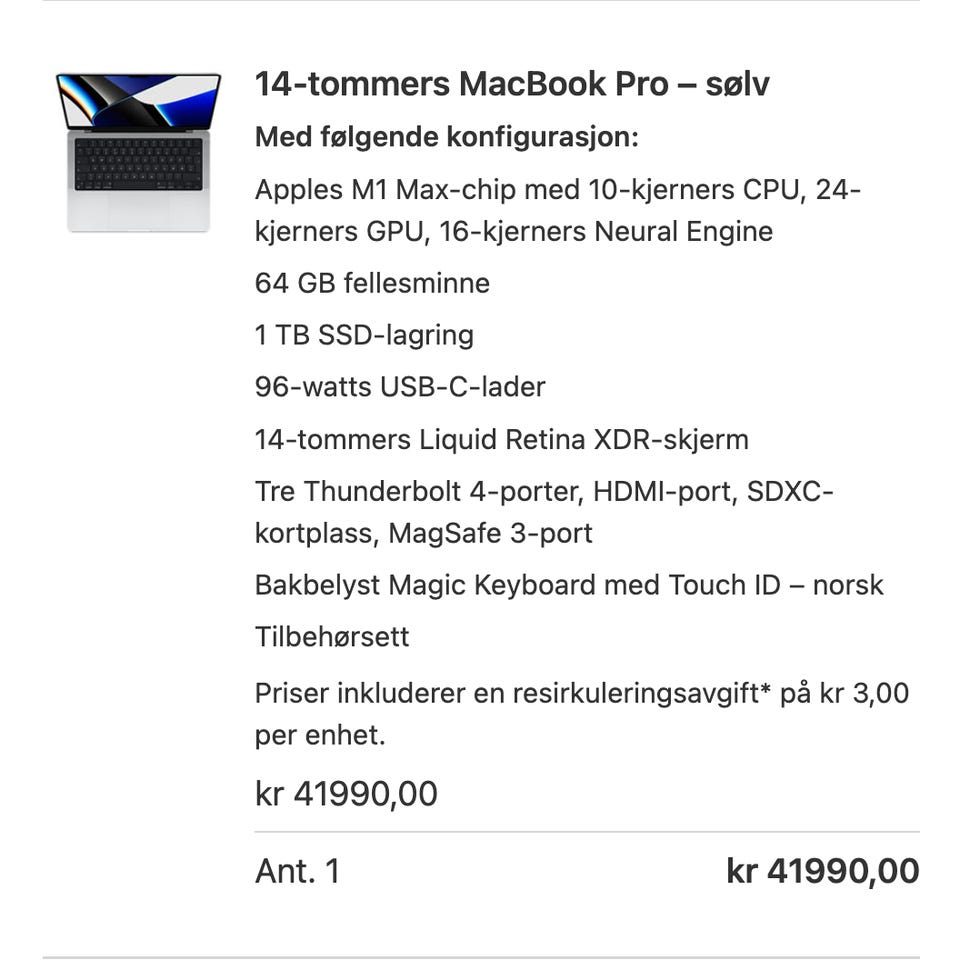Click the 'Tilbehørsett' item

(x=332, y=637)
